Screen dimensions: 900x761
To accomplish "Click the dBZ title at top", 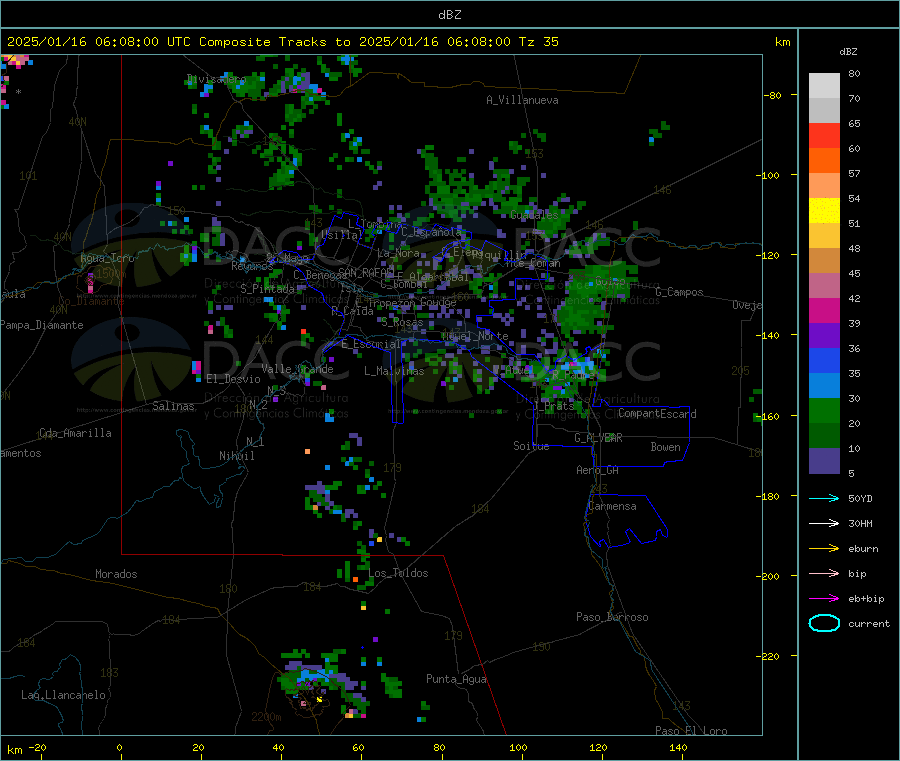I will pyautogui.click(x=449, y=15).
